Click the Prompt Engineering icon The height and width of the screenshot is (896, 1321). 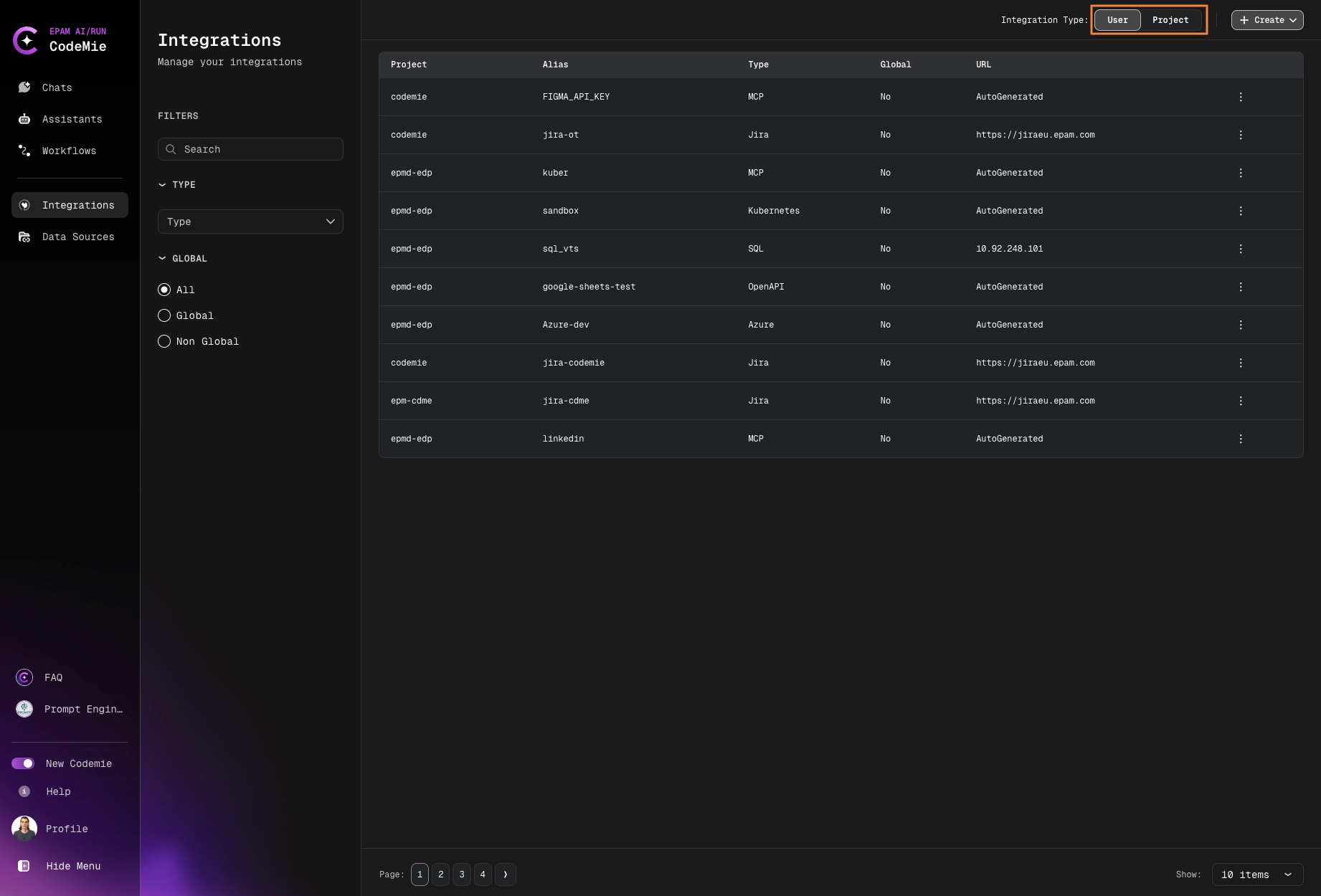(24, 709)
